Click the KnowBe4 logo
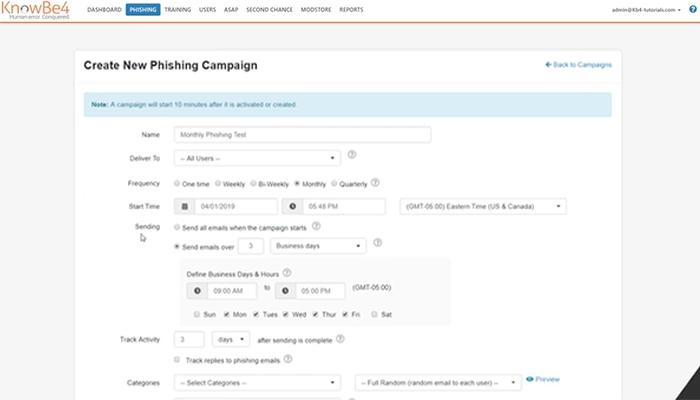The image size is (700, 400). tap(35, 10)
